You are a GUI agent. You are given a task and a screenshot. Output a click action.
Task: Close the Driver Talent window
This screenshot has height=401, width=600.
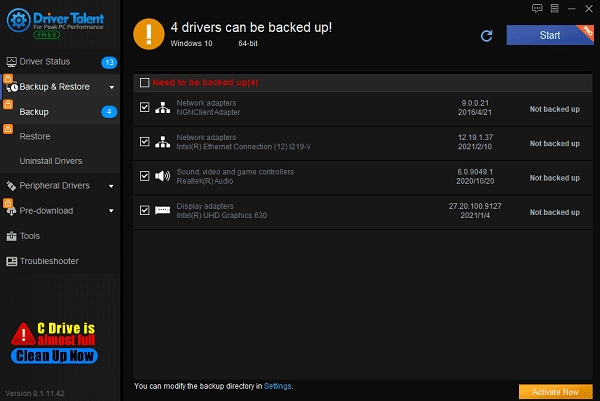[589, 8]
